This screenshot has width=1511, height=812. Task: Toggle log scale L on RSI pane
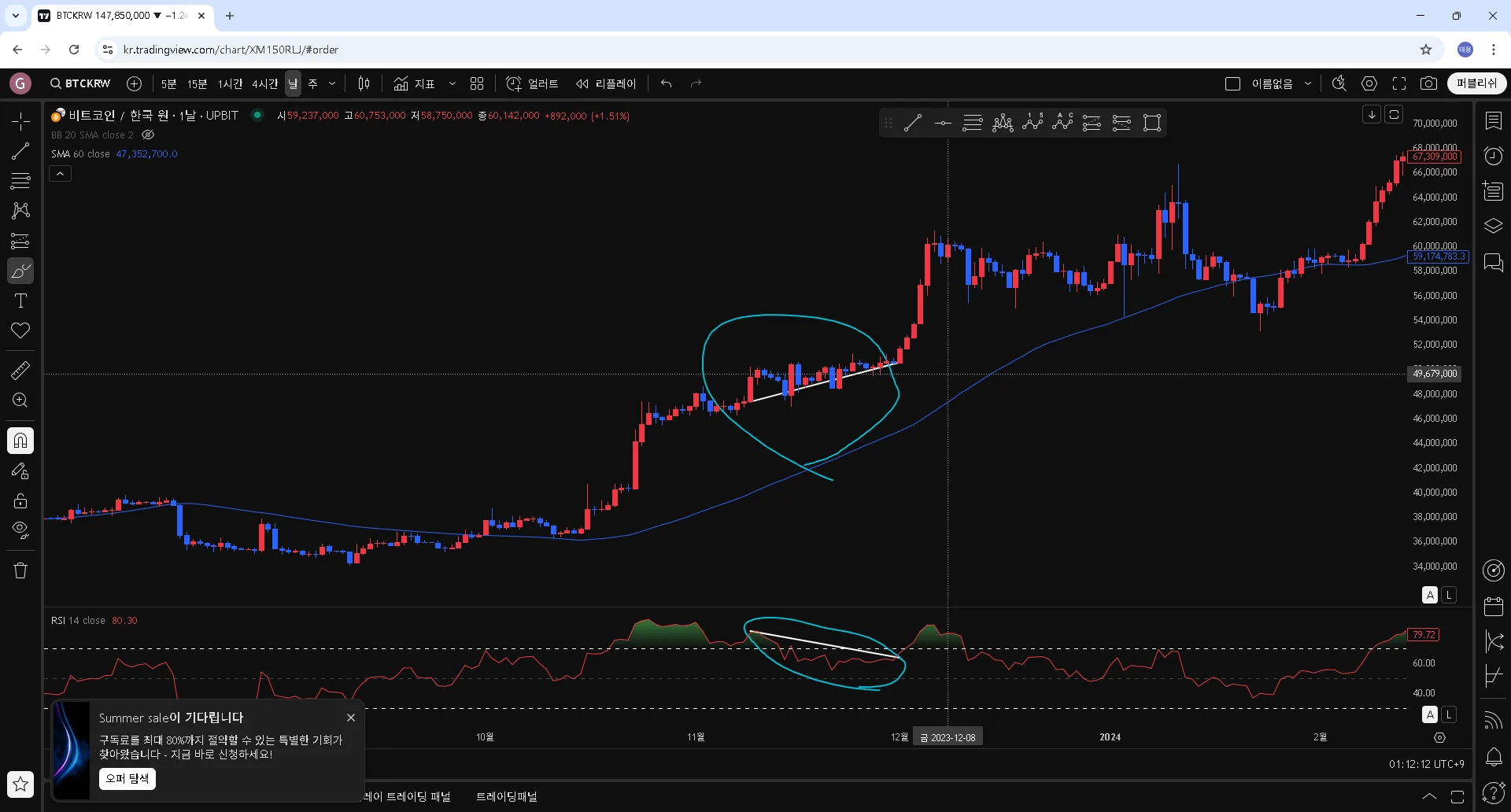[x=1449, y=714]
